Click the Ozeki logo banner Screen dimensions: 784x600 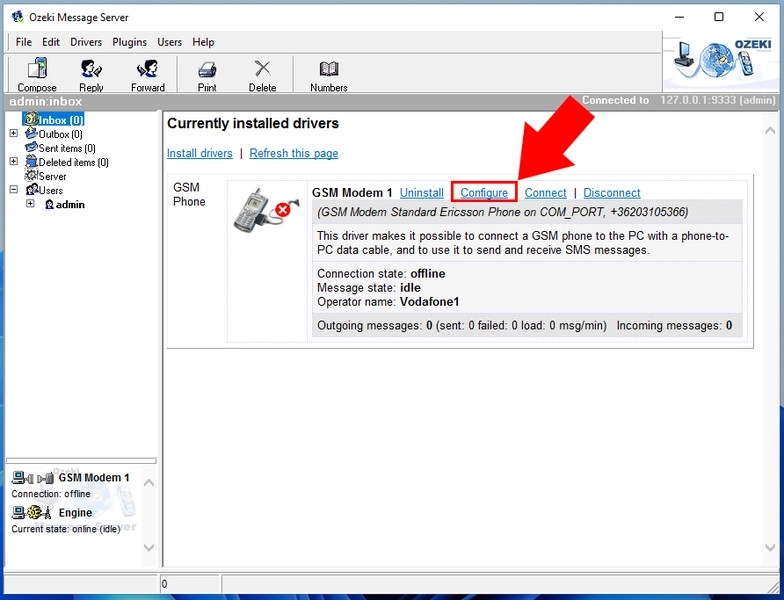click(x=720, y=60)
